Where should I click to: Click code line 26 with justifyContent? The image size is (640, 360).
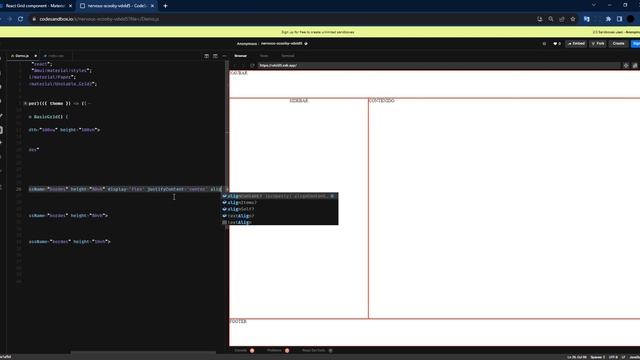[x=124, y=189]
